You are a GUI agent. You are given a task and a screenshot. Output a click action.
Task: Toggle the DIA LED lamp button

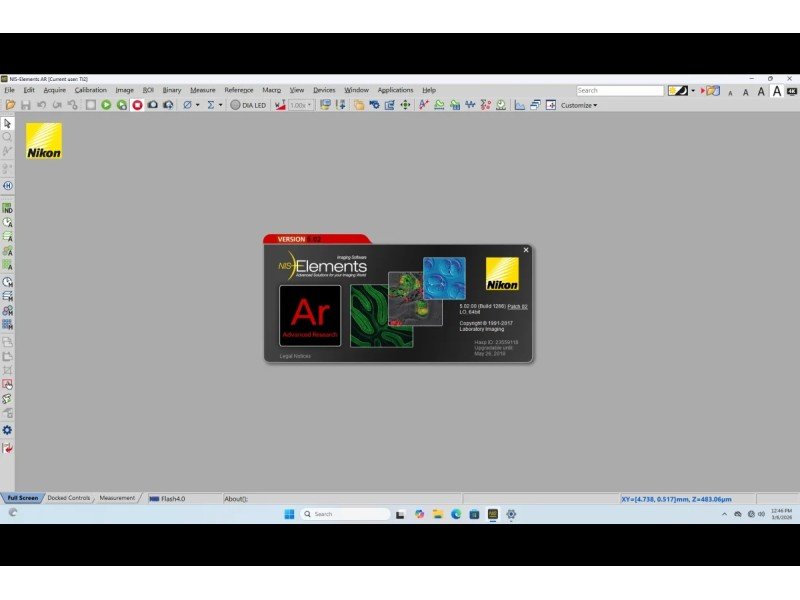[248, 105]
